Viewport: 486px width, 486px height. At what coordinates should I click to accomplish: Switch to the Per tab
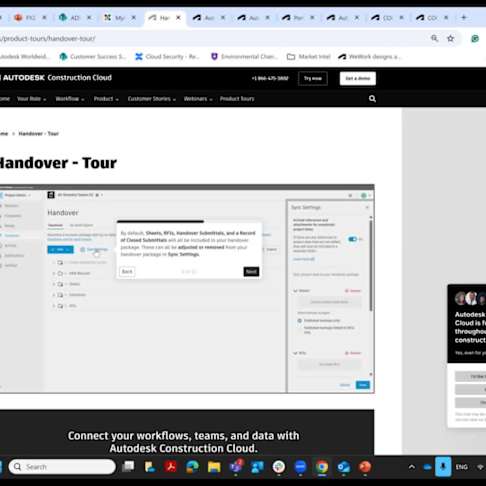298,18
